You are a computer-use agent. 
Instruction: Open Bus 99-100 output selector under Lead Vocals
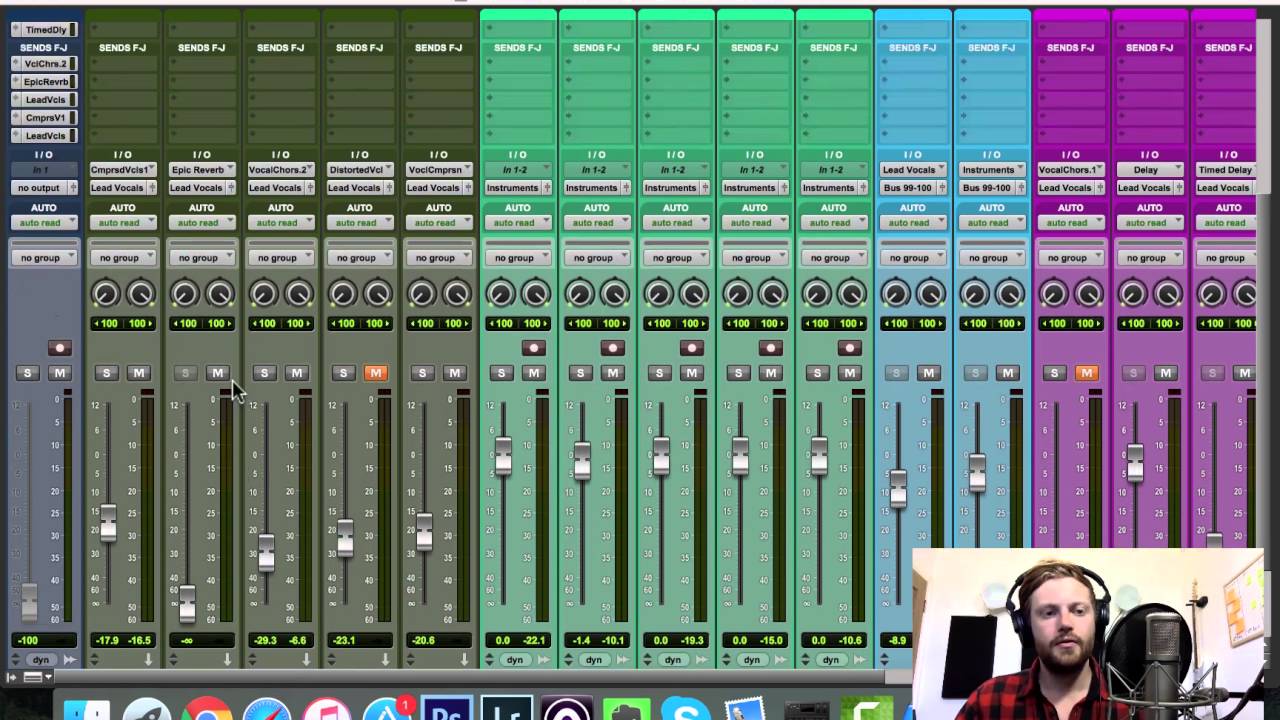point(912,188)
